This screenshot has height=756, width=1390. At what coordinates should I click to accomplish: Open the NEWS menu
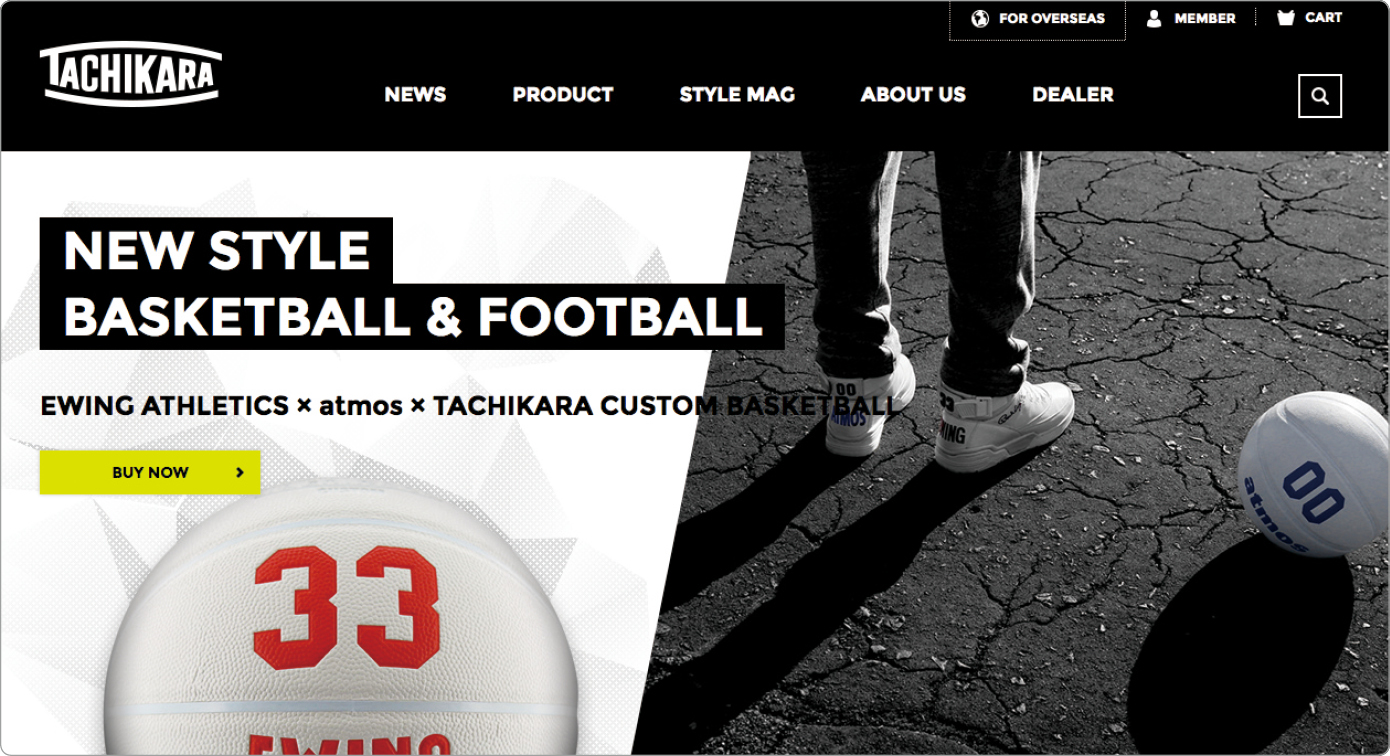coord(415,94)
